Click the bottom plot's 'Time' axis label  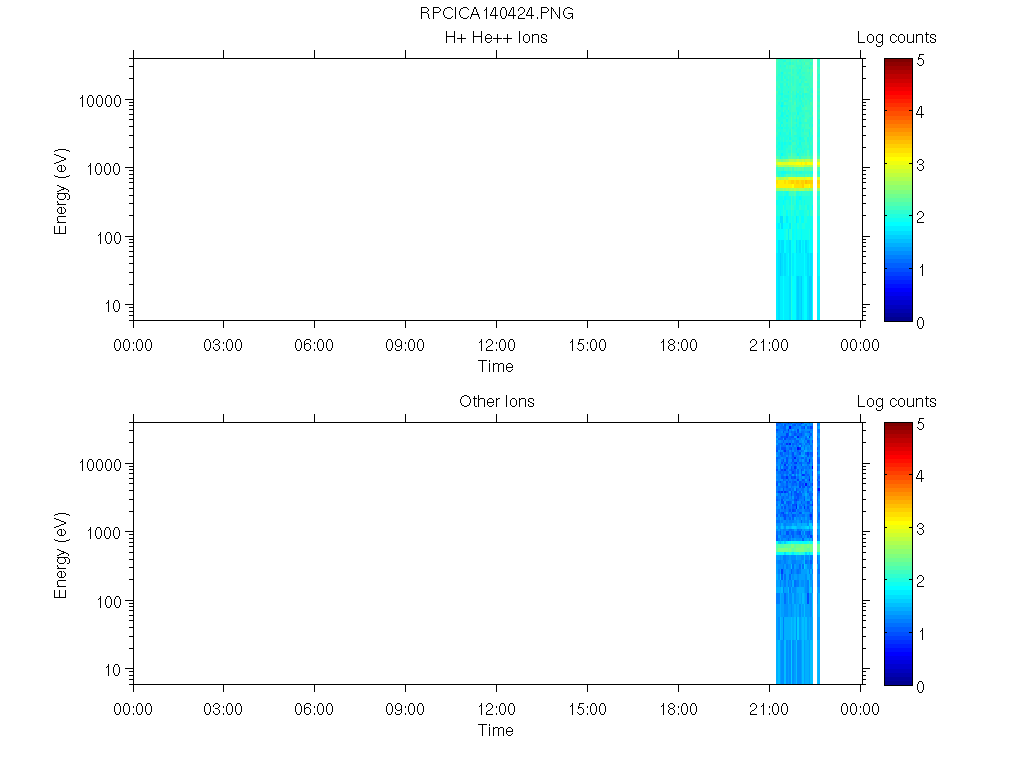coord(496,730)
